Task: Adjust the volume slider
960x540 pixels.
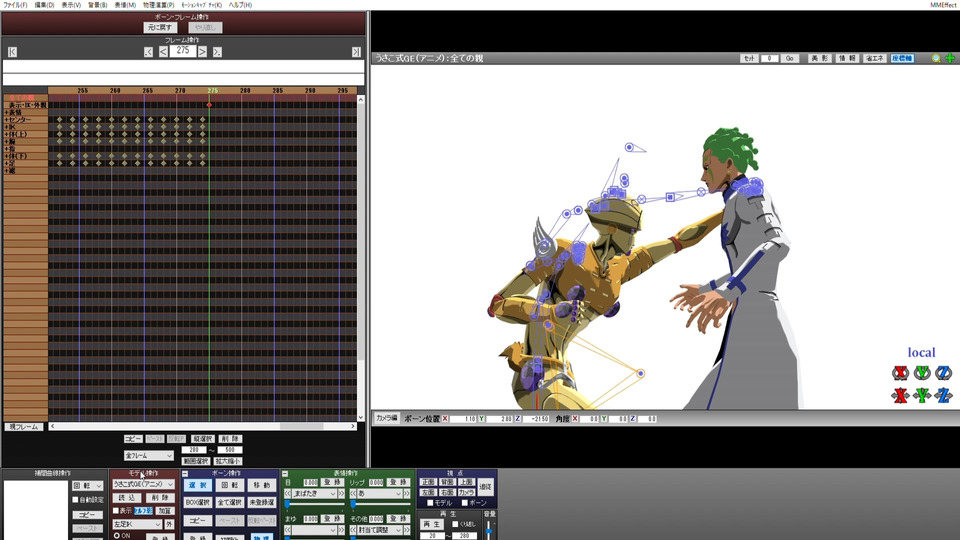Action: pos(489,530)
